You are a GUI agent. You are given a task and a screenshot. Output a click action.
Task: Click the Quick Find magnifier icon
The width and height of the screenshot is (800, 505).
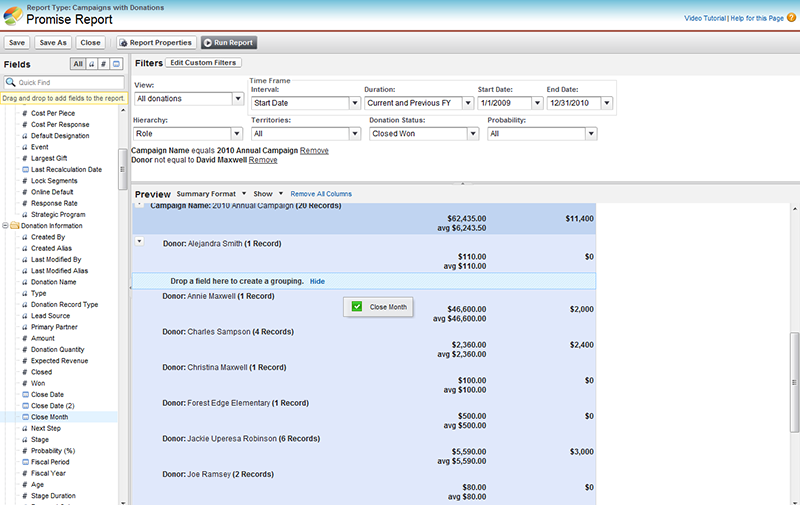click(x=11, y=82)
